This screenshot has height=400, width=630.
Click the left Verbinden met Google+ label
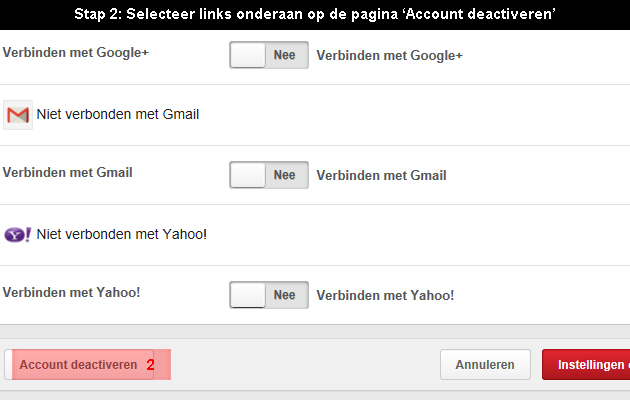pos(76,53)
